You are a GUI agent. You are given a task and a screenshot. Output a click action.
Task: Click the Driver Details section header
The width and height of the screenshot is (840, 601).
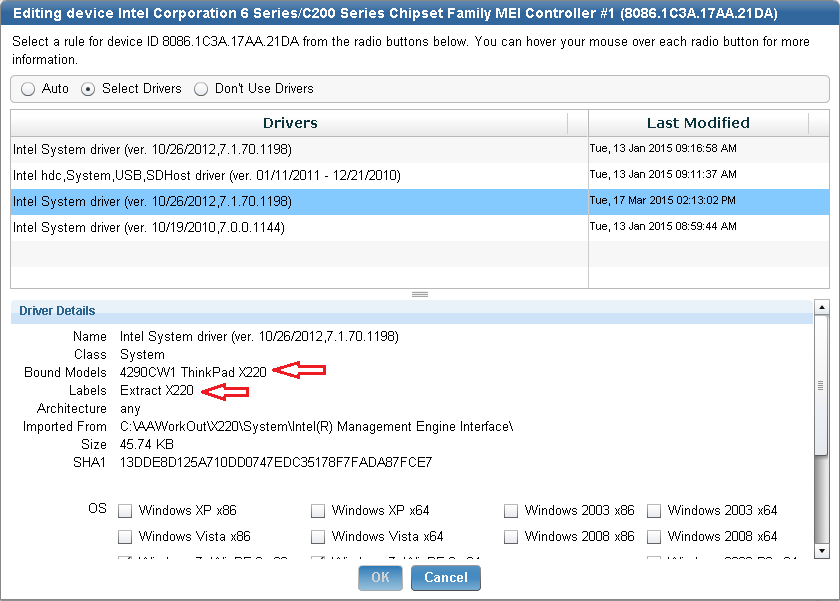pyautogui.click(x=411, y=311)
